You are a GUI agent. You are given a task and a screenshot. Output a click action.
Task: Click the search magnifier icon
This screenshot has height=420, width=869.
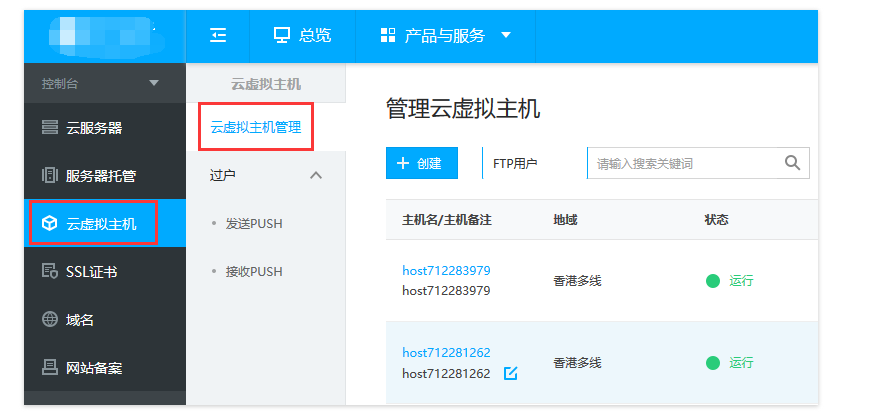coord(792,162)
